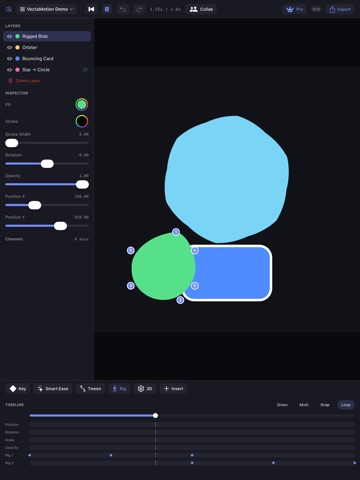Open the black Stroke color swatch

pyautogui.click(x=82, y=121)
